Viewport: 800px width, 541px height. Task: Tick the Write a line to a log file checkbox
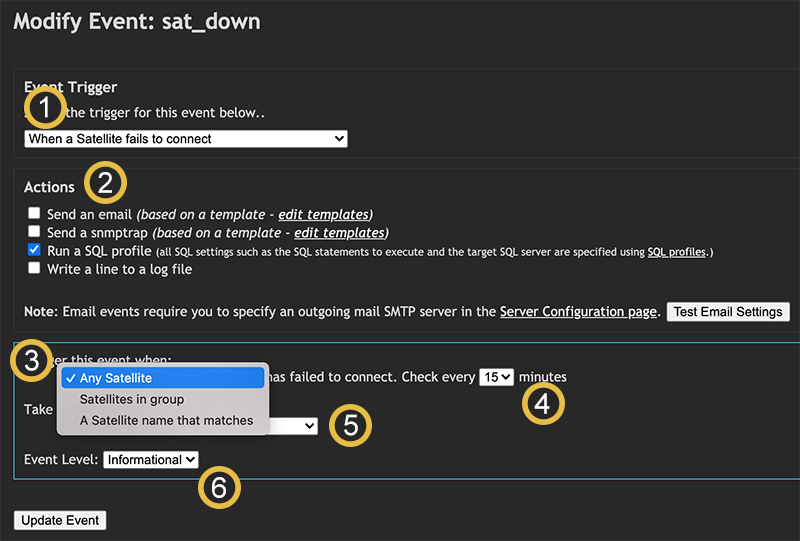pos(34,268)
